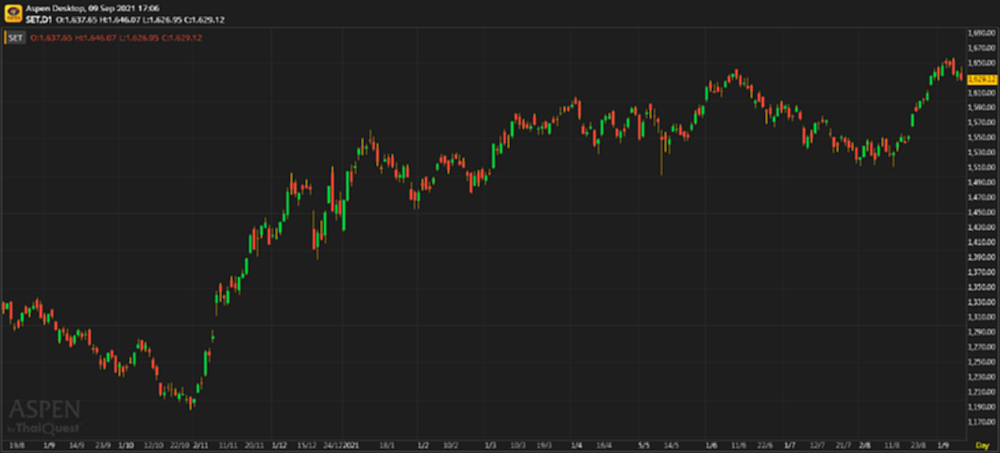Screen dimensions: 1000x453
Task: Click the 1,230.00 price axis label
Action: pyautogui.click(x=983, y=377)
